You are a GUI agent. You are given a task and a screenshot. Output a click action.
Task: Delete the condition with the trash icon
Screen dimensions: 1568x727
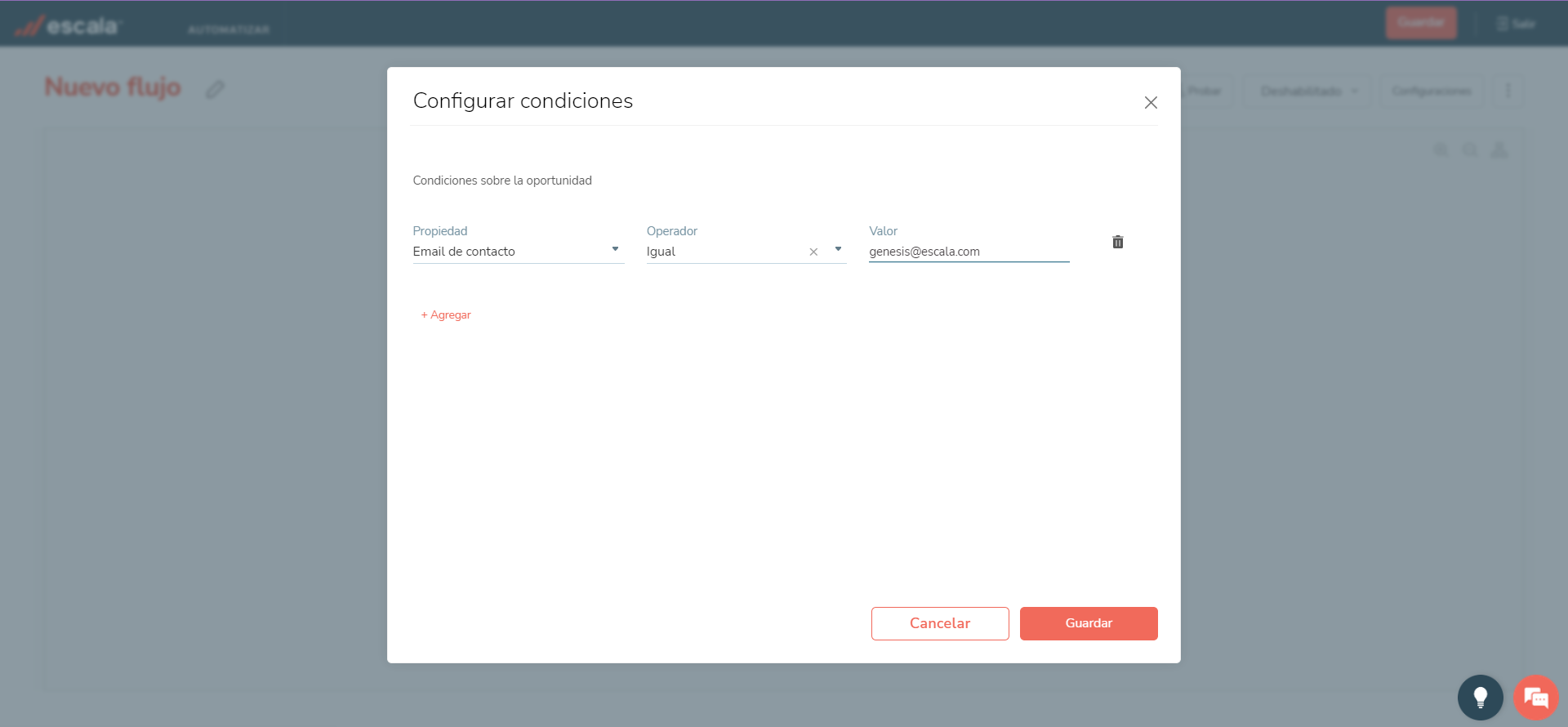click(1117, 242)
